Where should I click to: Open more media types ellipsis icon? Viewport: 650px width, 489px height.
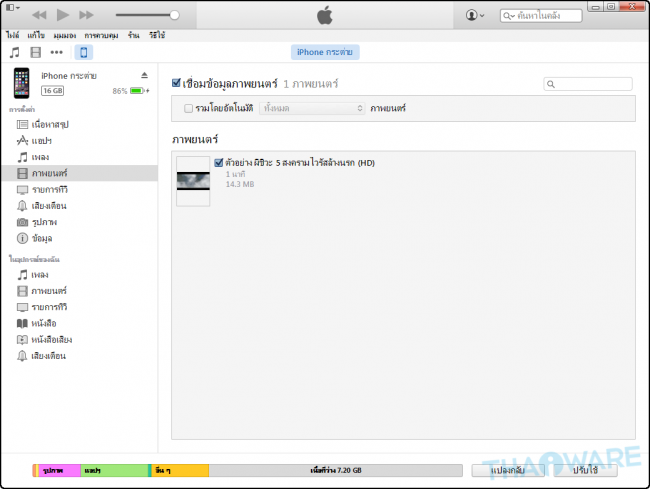56,52
